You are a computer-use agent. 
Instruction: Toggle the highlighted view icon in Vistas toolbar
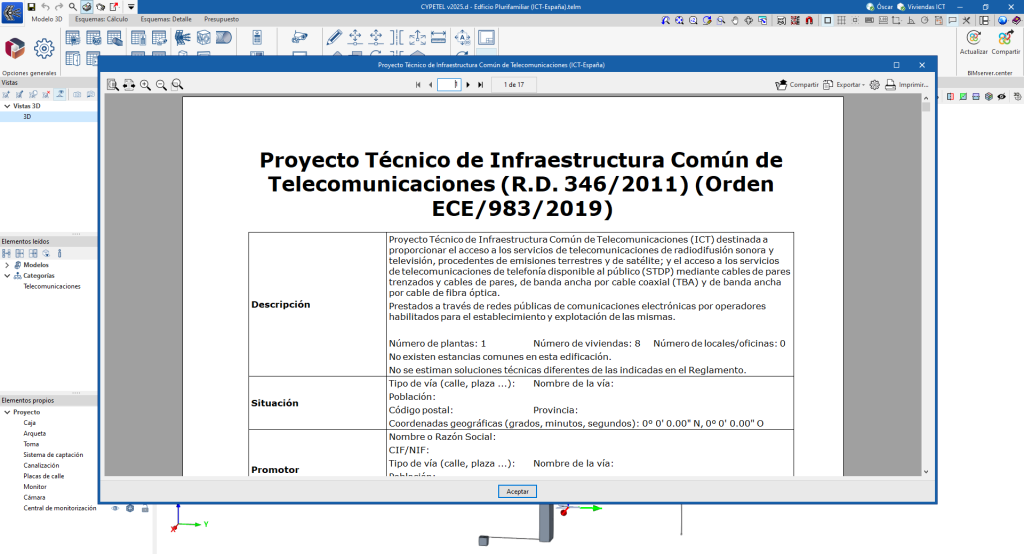coord(60,95)
